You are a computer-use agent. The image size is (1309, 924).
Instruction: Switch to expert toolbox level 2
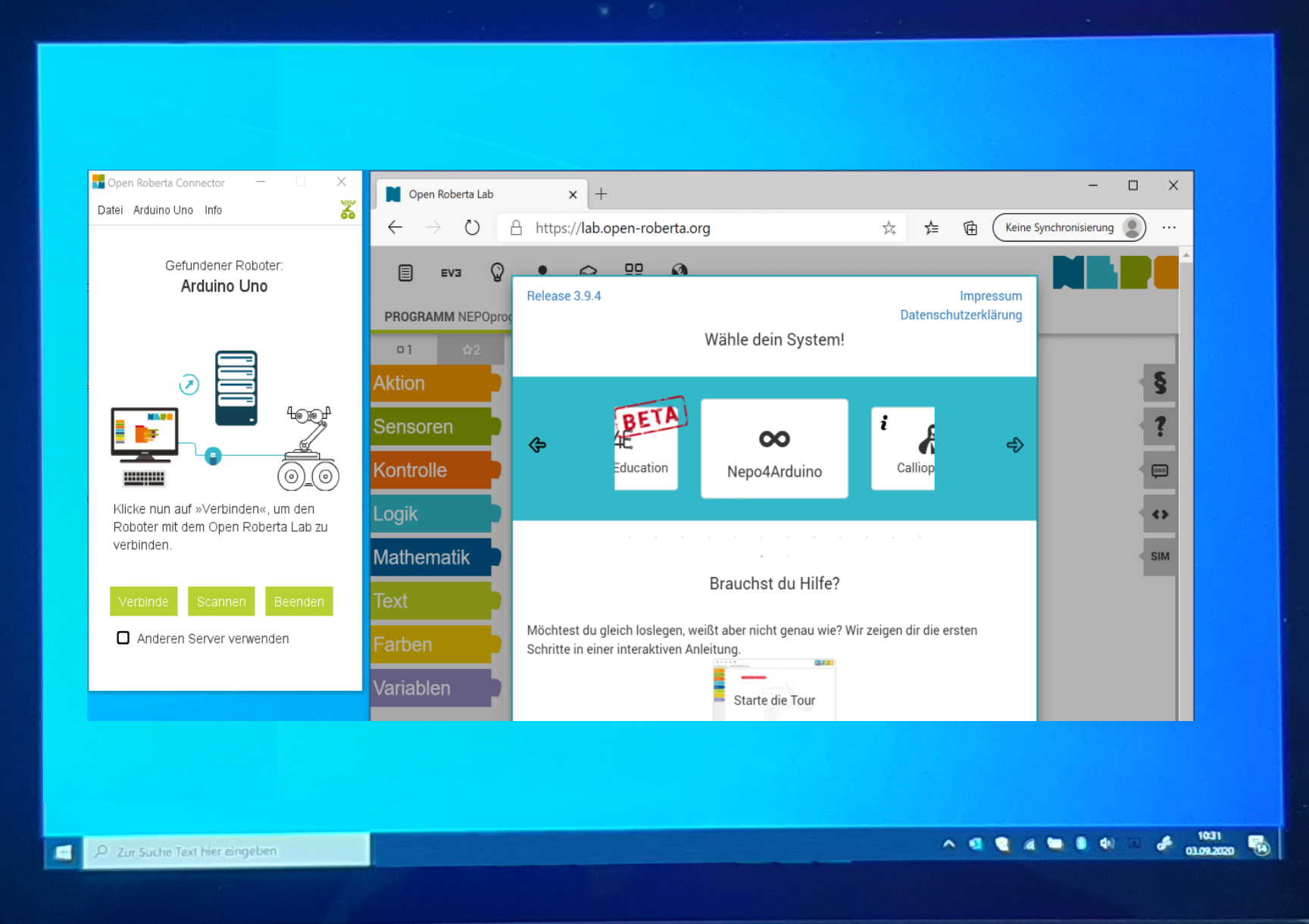pyautogui.click(x=471, y=350)
